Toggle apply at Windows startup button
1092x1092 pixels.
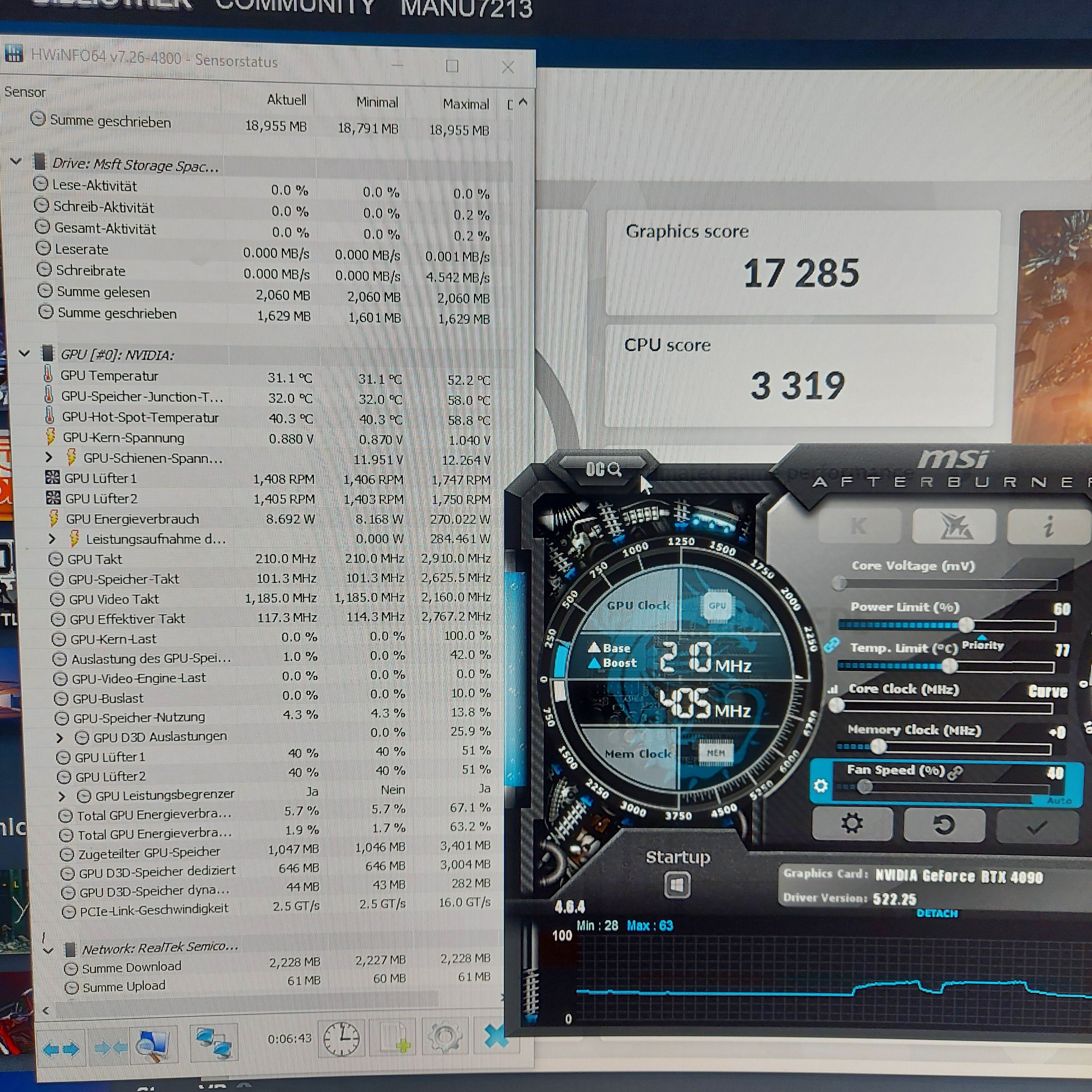[677, 885]
